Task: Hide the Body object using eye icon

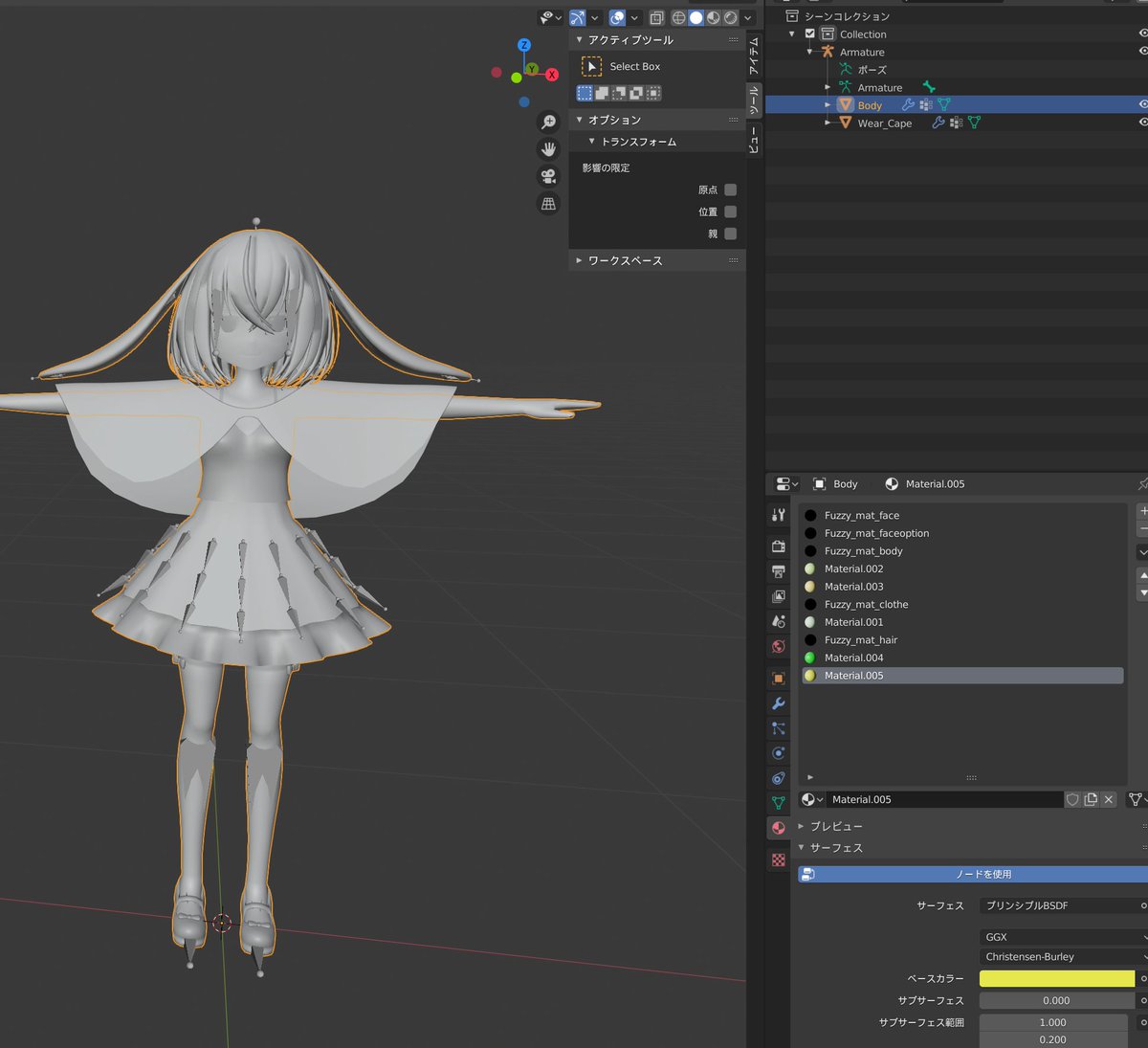Action: (x=1143, y=104)
